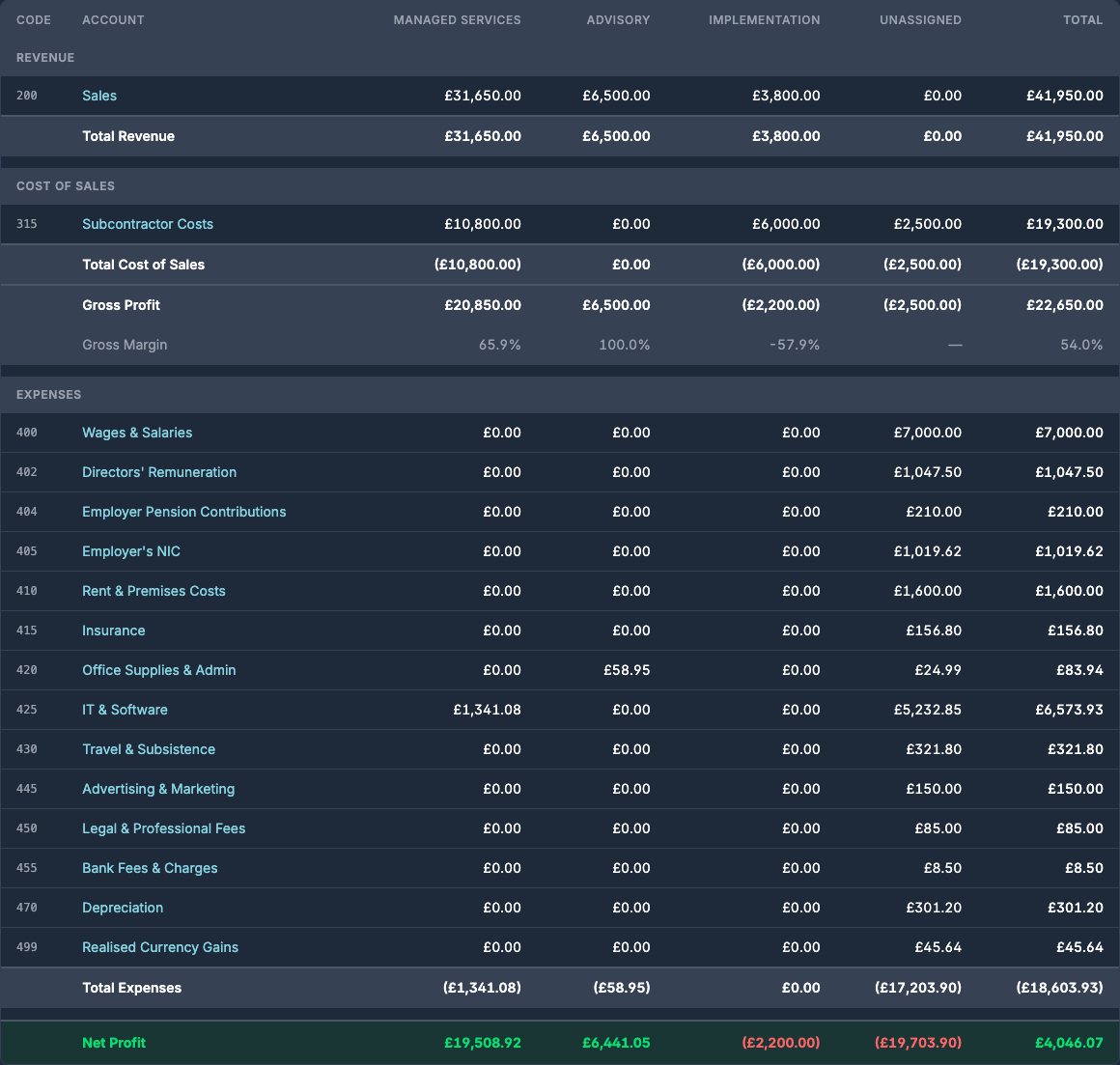This screenshot has width=1120, height=1065.
Task: Select Sales Managed Services value £31,650.00
Action: point(483,96)
